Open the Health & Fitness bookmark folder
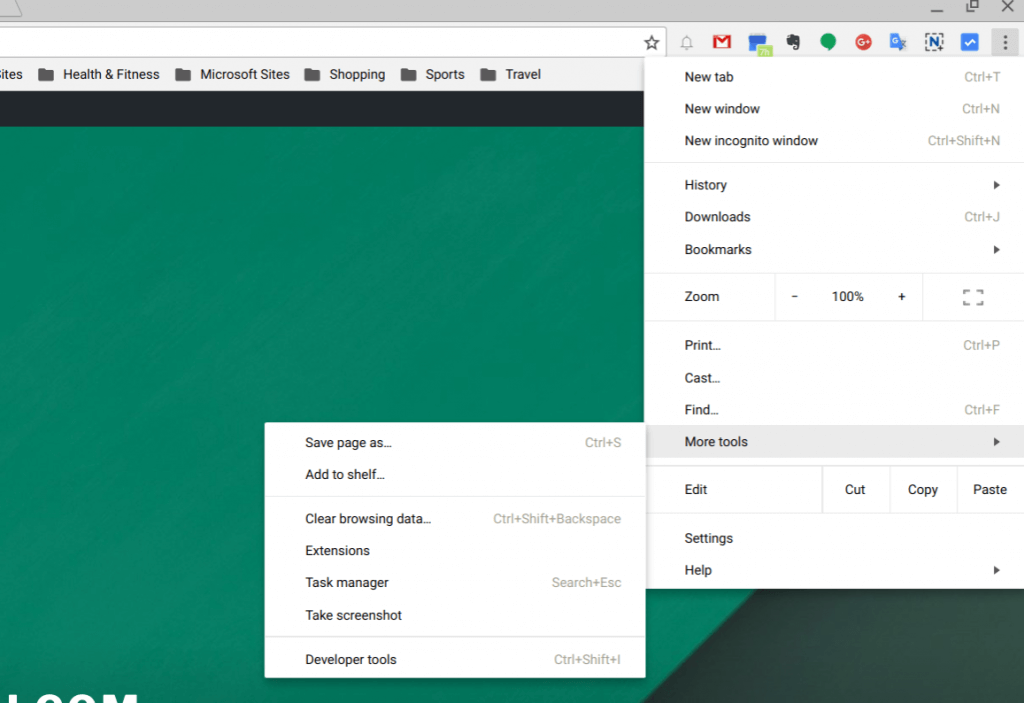This screenshot has width=1024, height=703. pos(99,74)
